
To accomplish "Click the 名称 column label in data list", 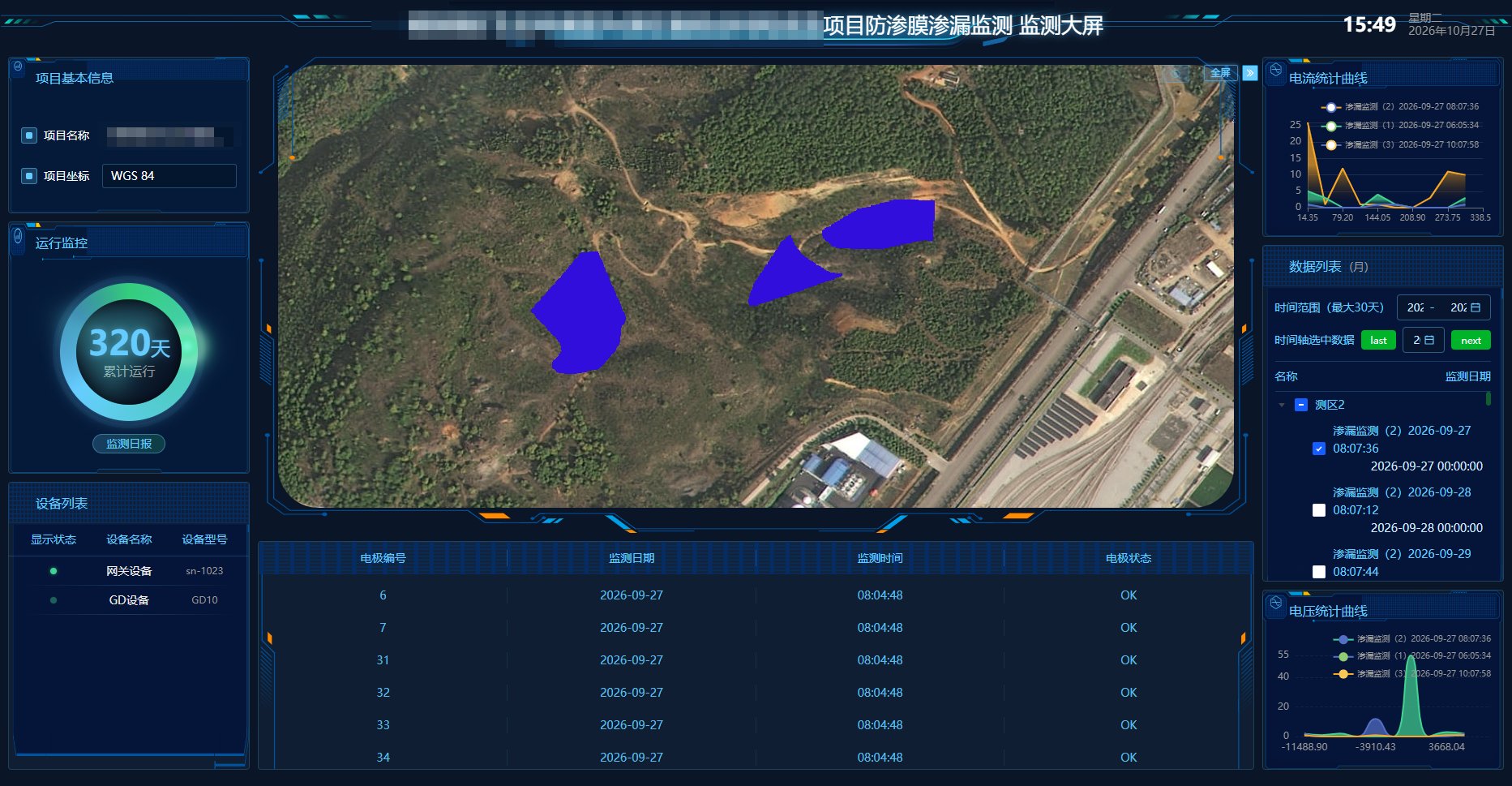I will coord(1286,376).
